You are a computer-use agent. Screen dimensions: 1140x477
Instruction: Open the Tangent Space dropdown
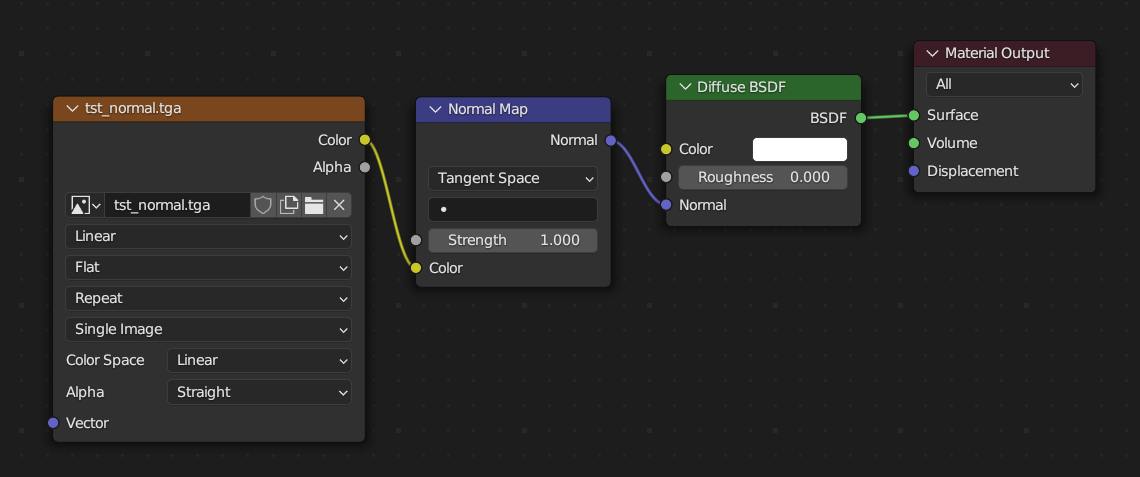tap(513, 178)
